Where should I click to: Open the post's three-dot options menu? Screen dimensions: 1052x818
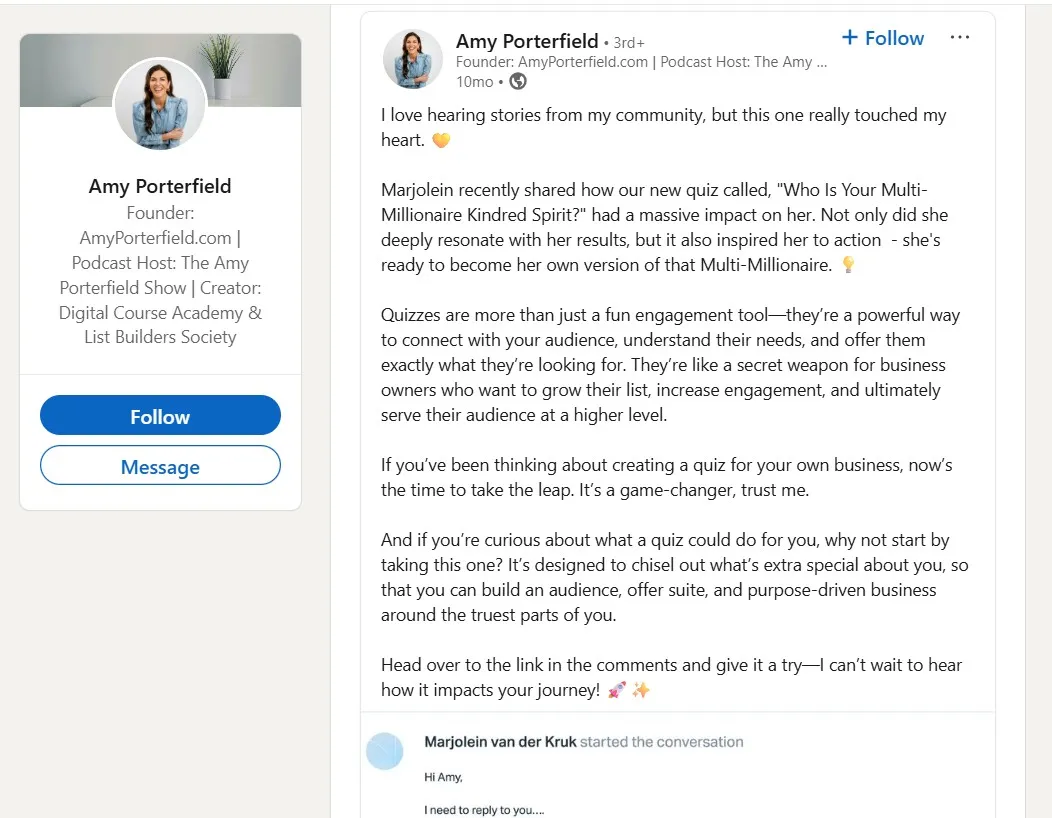tap(959, 37)
